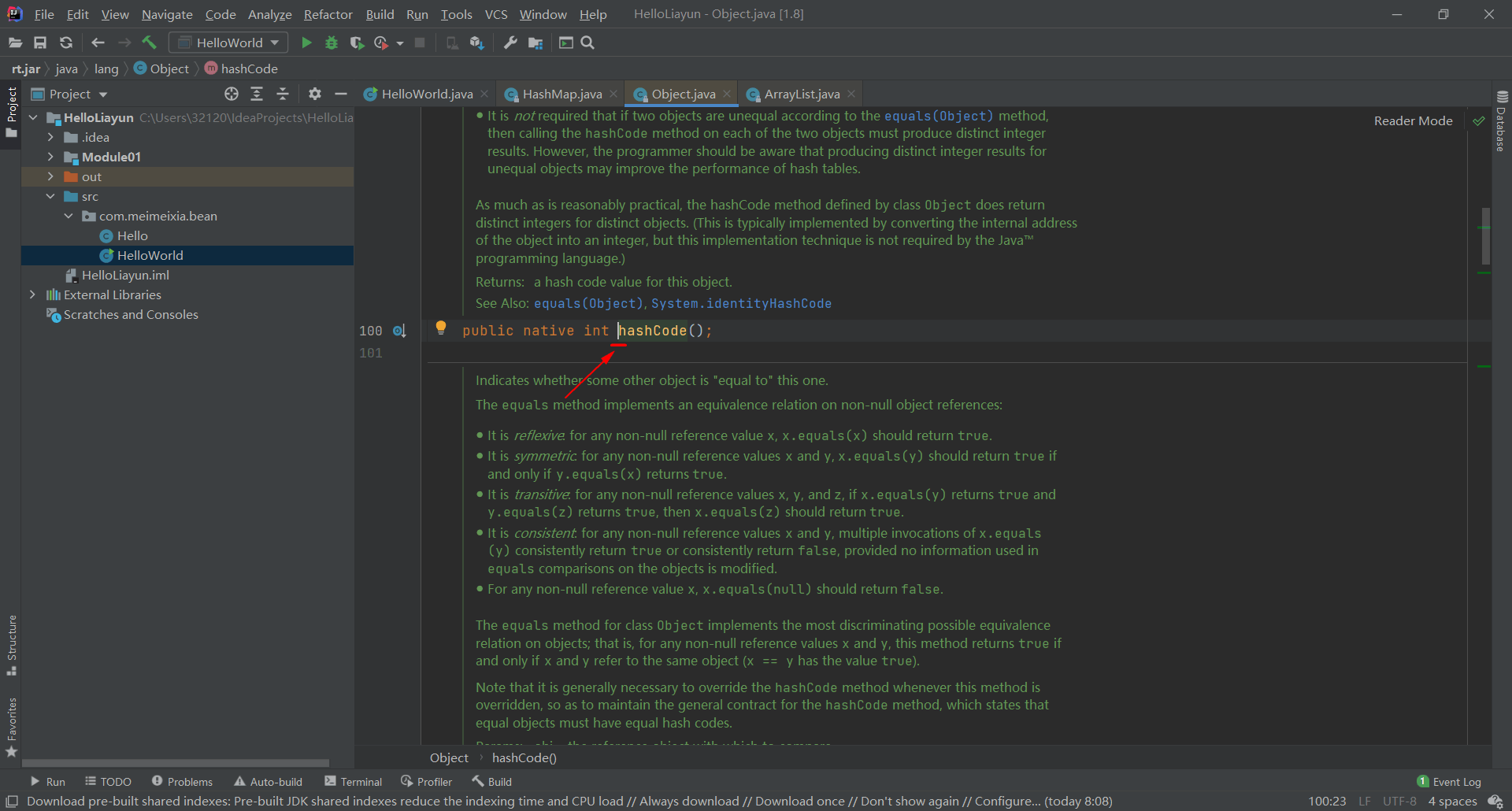Start debugging with the bug icon
Image resolution: width=1512 pixels, height=811 pixels.
(332, 43)
